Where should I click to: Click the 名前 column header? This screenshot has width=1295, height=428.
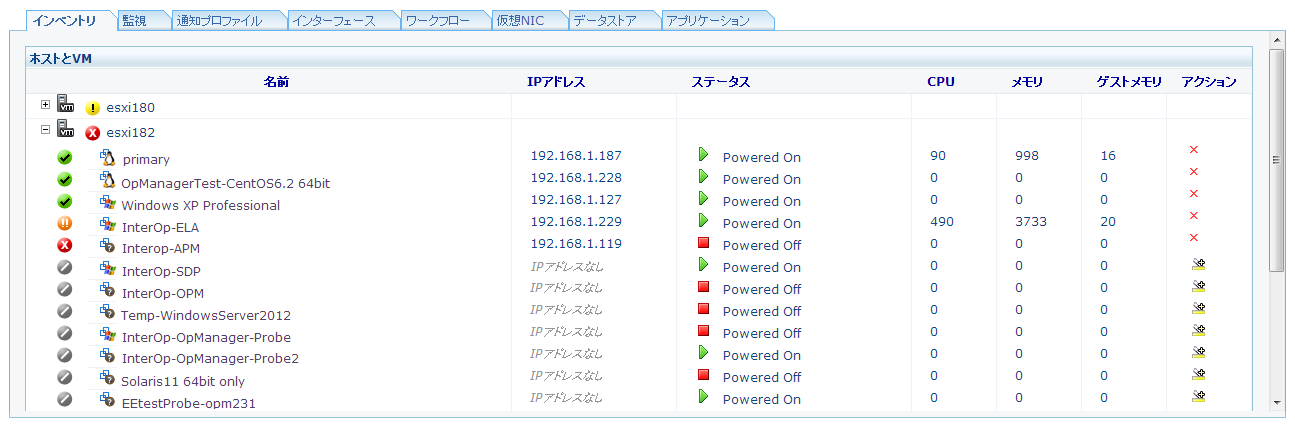(276, 82)
